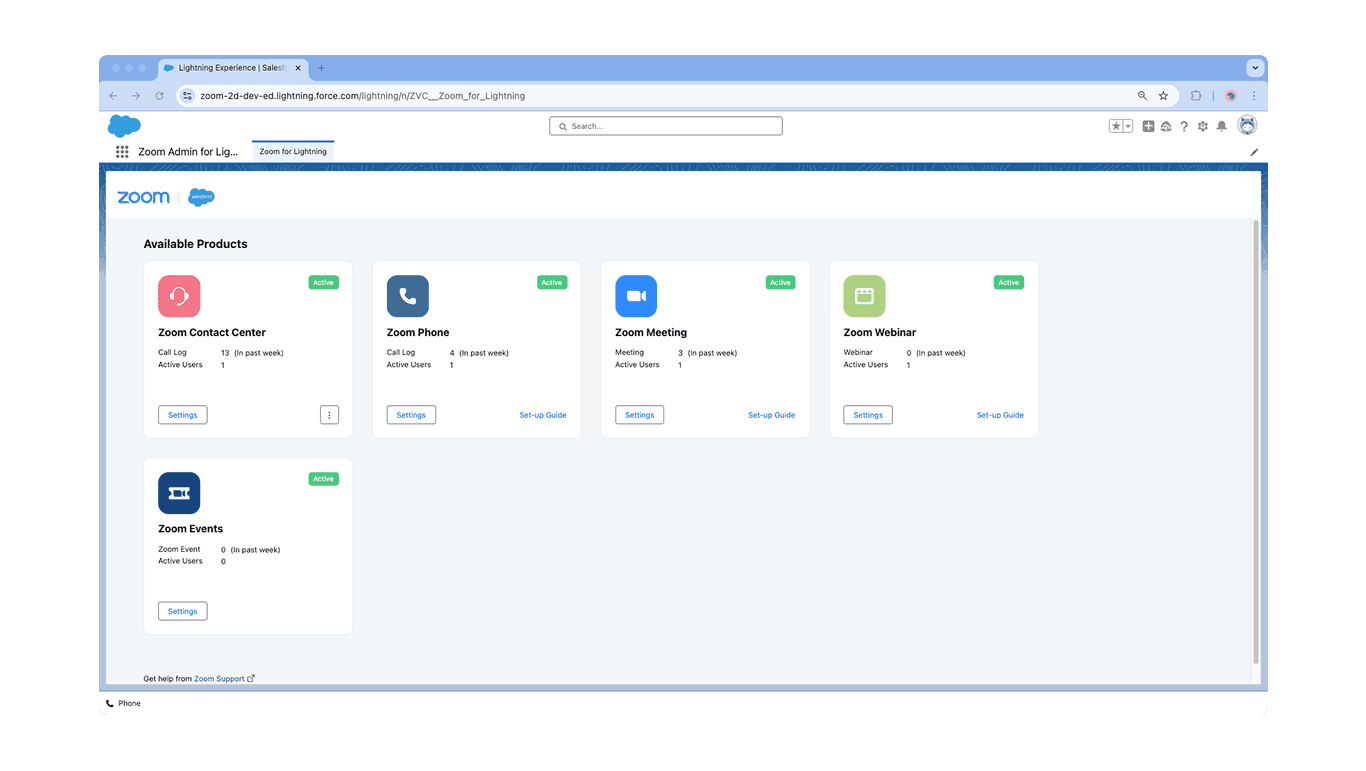This screenshot has width=1366, height=771.
Task: Reload the browser page
Action: [159, 96]
